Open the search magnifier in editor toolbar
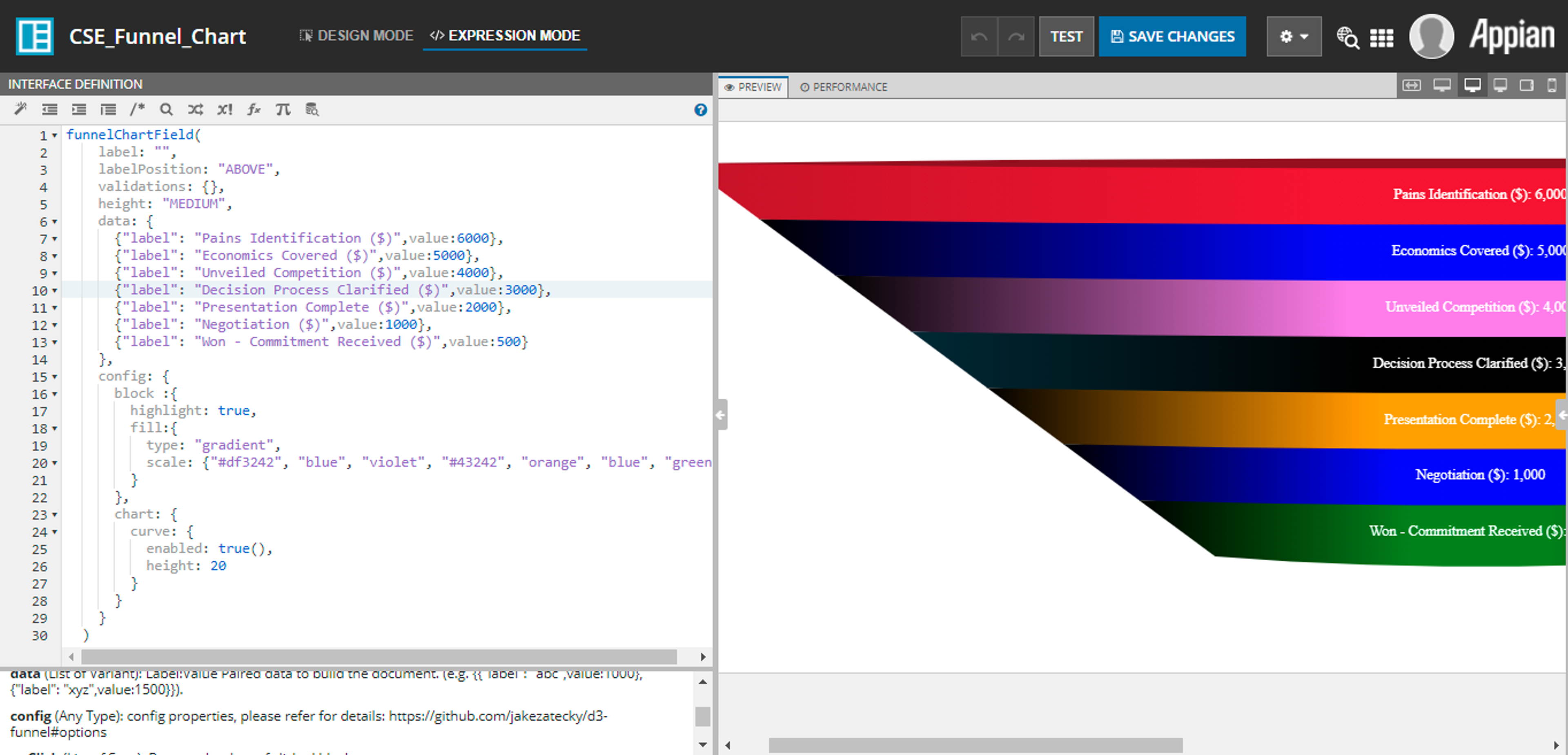 tap(166, 109)
